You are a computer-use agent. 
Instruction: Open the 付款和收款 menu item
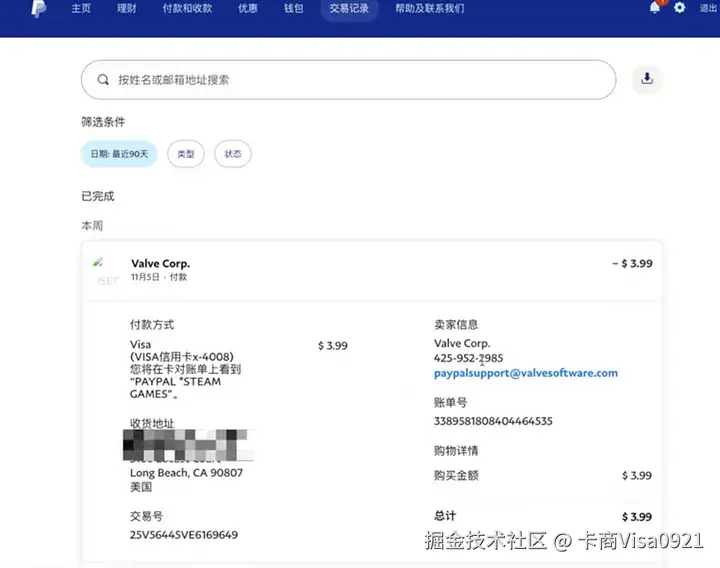pos(187,8)
